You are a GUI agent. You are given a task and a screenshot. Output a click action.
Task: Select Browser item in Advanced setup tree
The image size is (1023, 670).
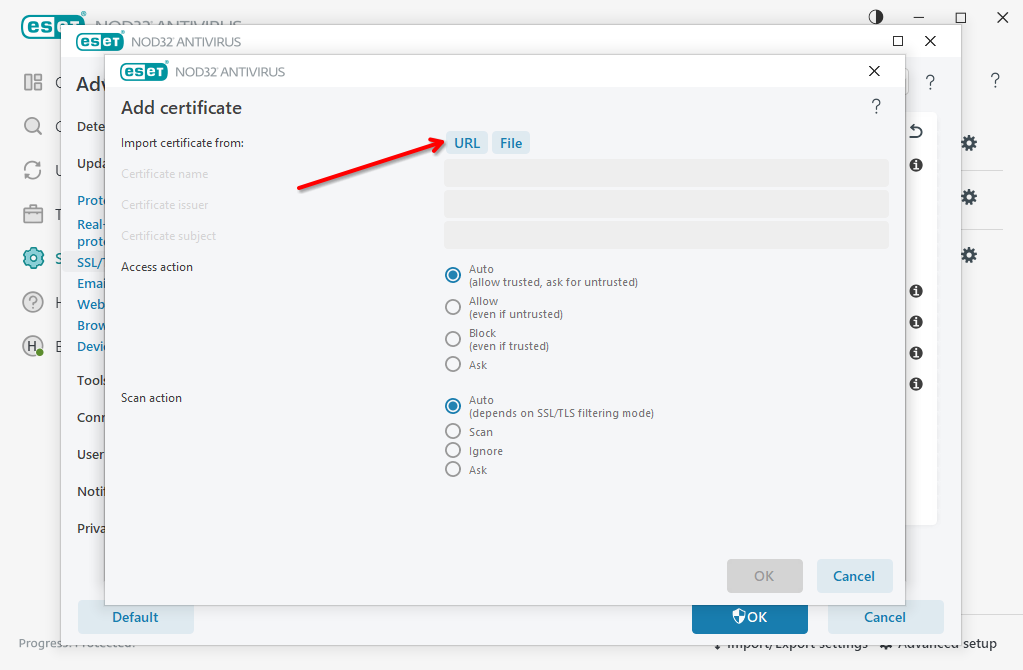coord(91,325)
